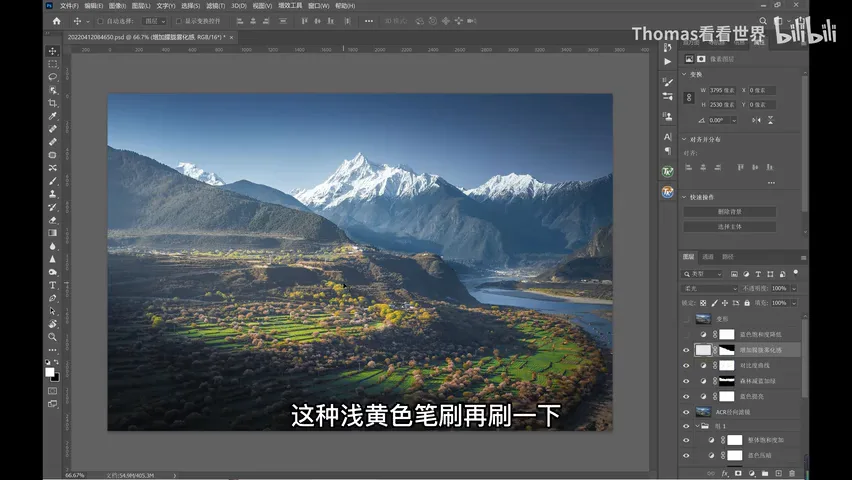Viewport: 852px width, 480px height.
Task: Open the fill 100% dropdown arrow
Action: tap(794, 303)
